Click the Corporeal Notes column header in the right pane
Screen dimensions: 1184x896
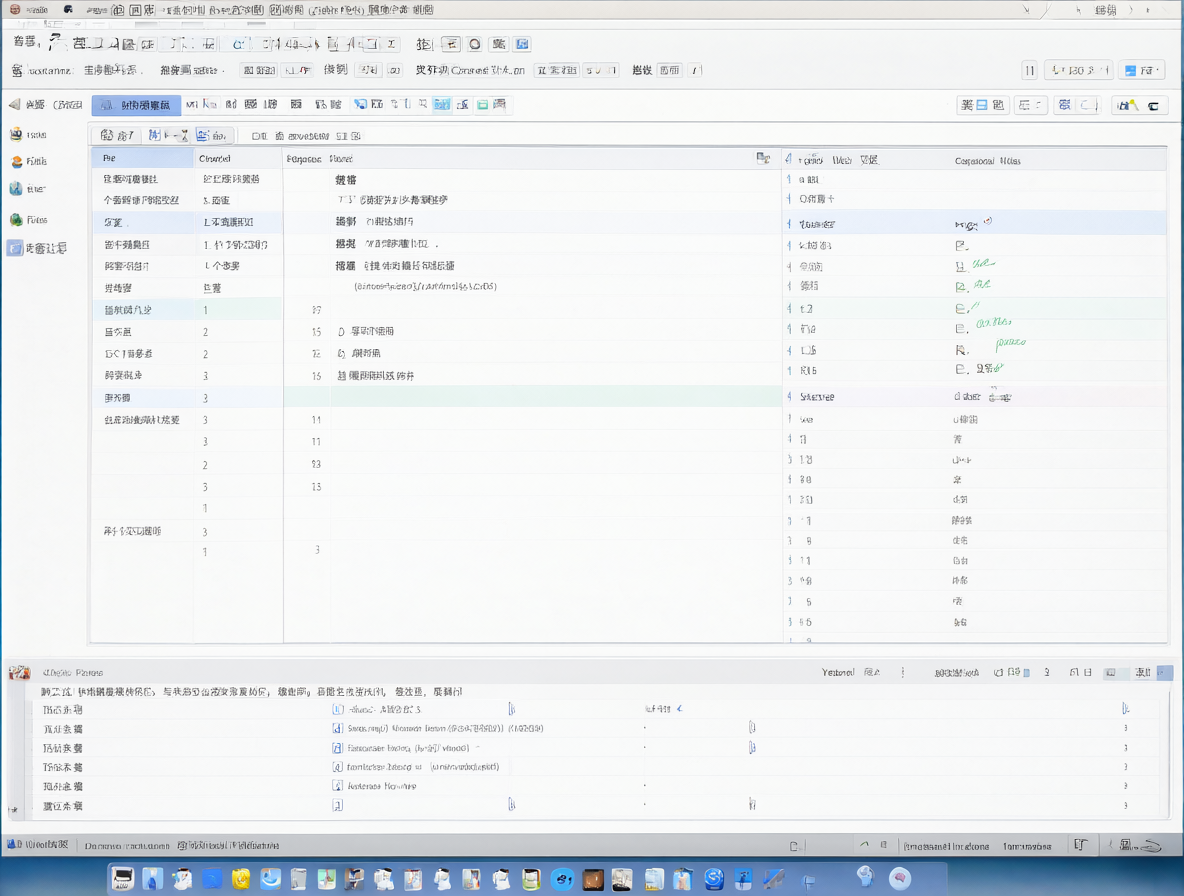988,161
